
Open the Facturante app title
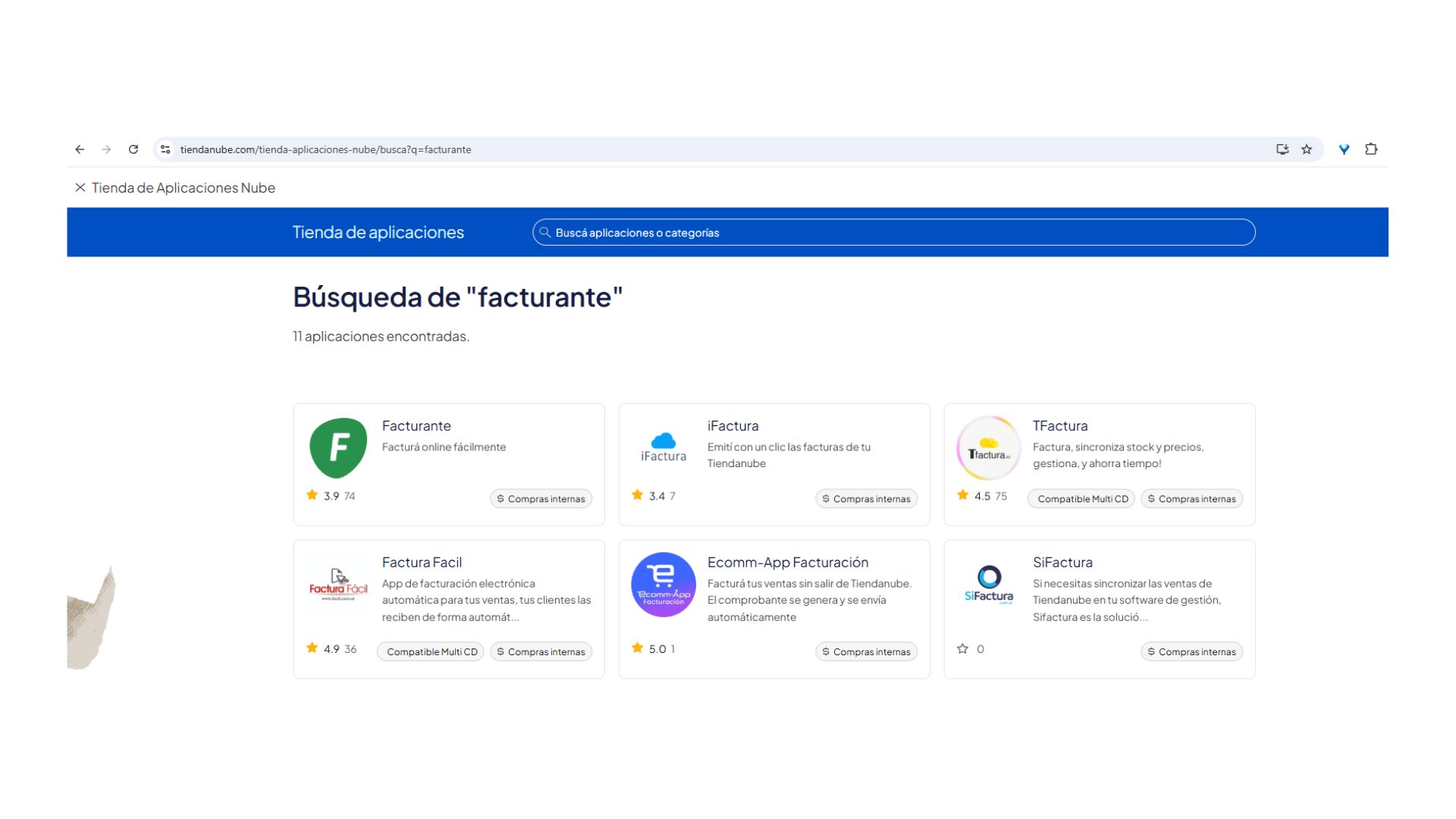tap(416, 426)
